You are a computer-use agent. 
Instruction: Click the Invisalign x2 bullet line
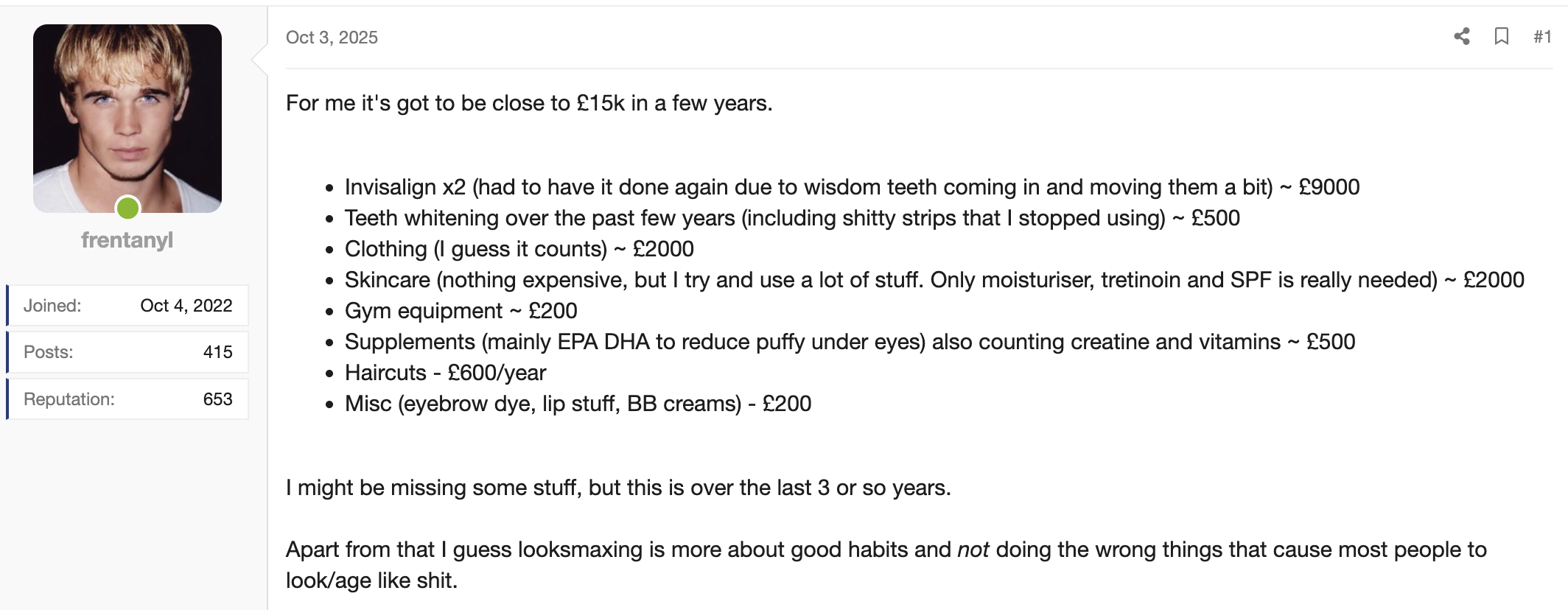click(x=851, y=187)
